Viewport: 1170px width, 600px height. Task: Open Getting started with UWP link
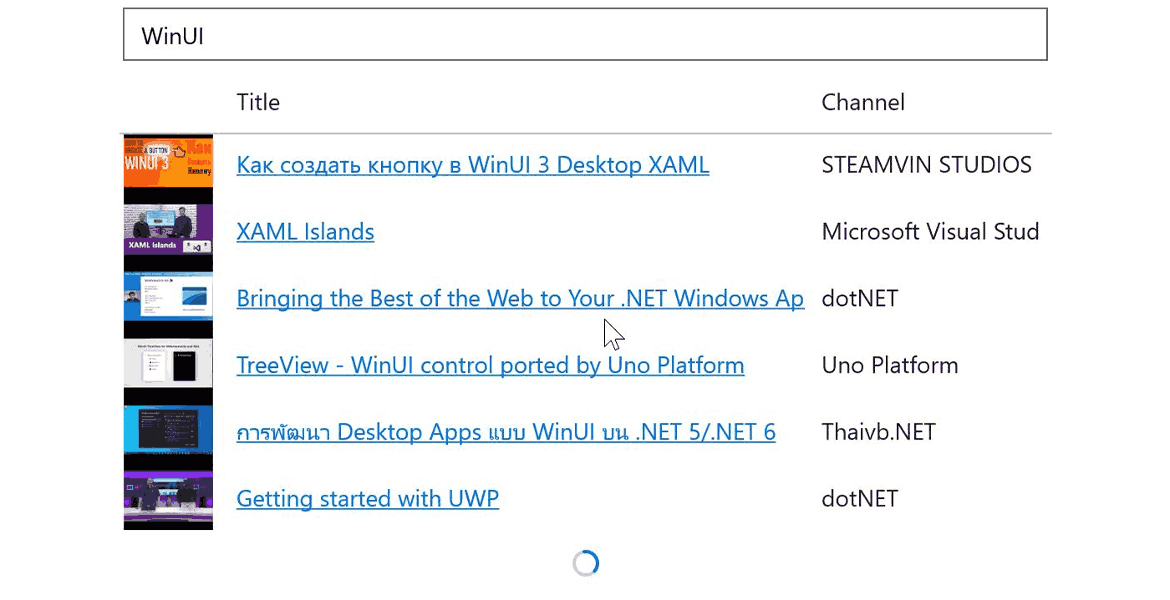pyautogui.click(x=367, y=499)
